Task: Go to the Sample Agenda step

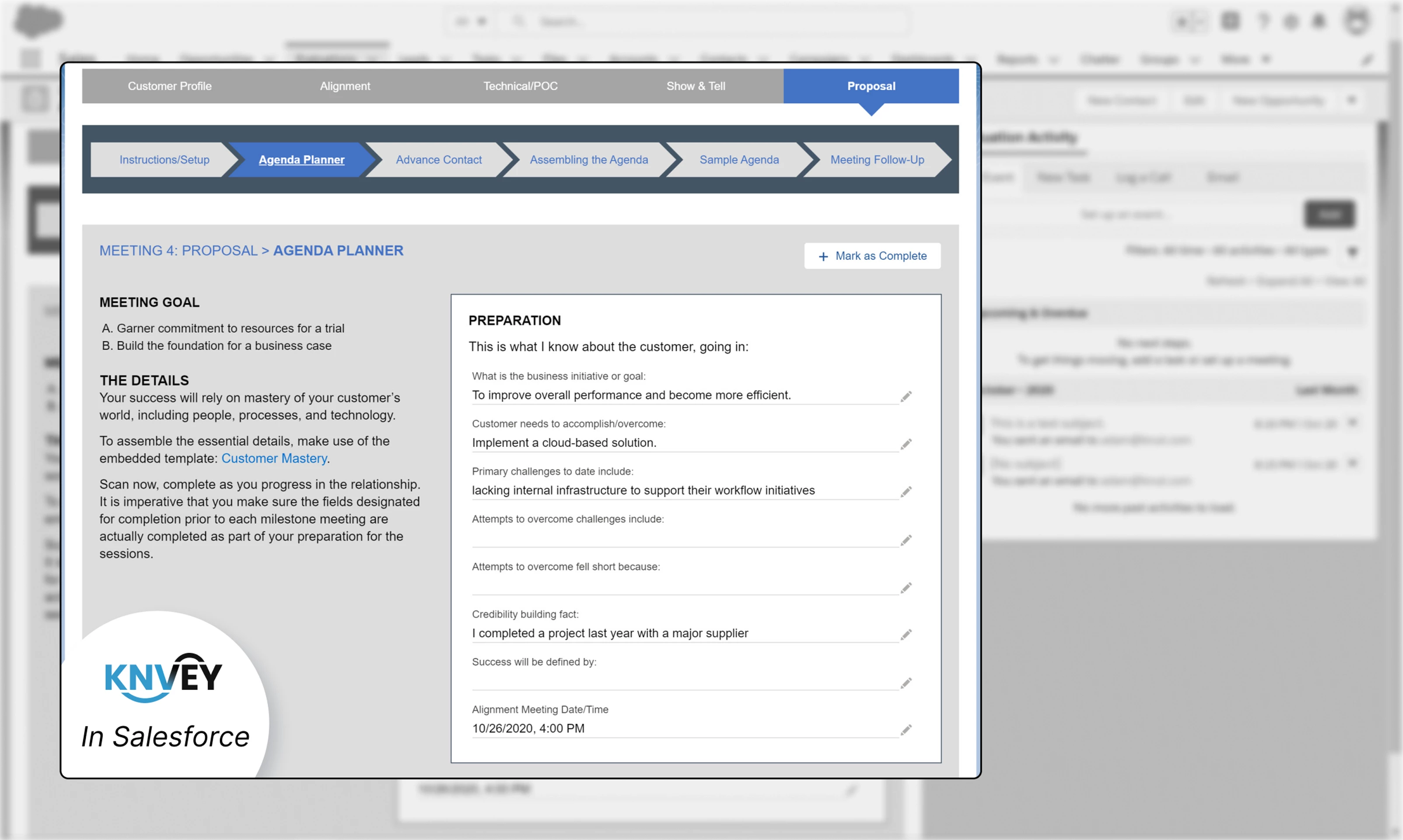Action: [x=739, y=160]
